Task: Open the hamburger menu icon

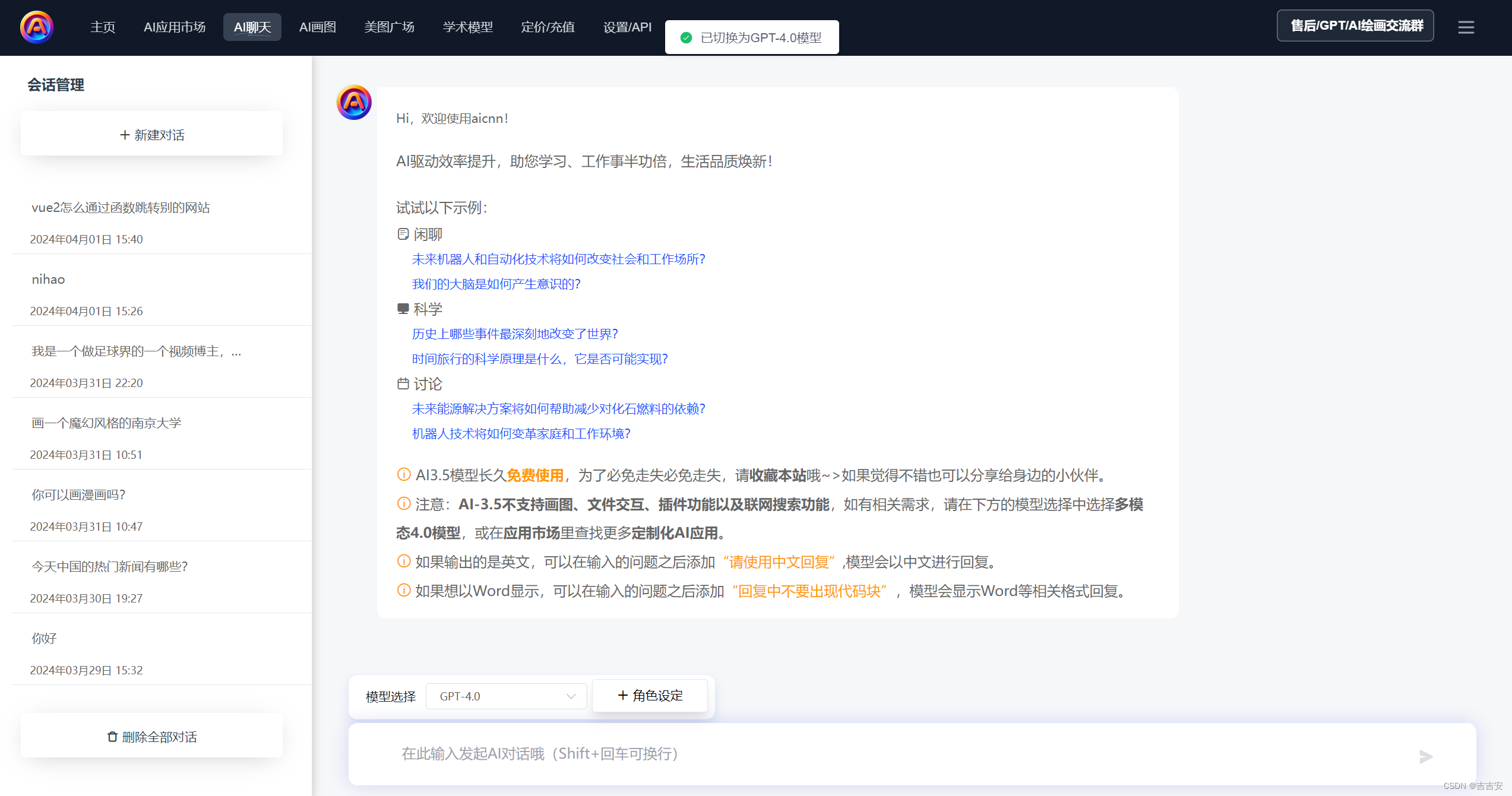Action: coord(1466,27)
